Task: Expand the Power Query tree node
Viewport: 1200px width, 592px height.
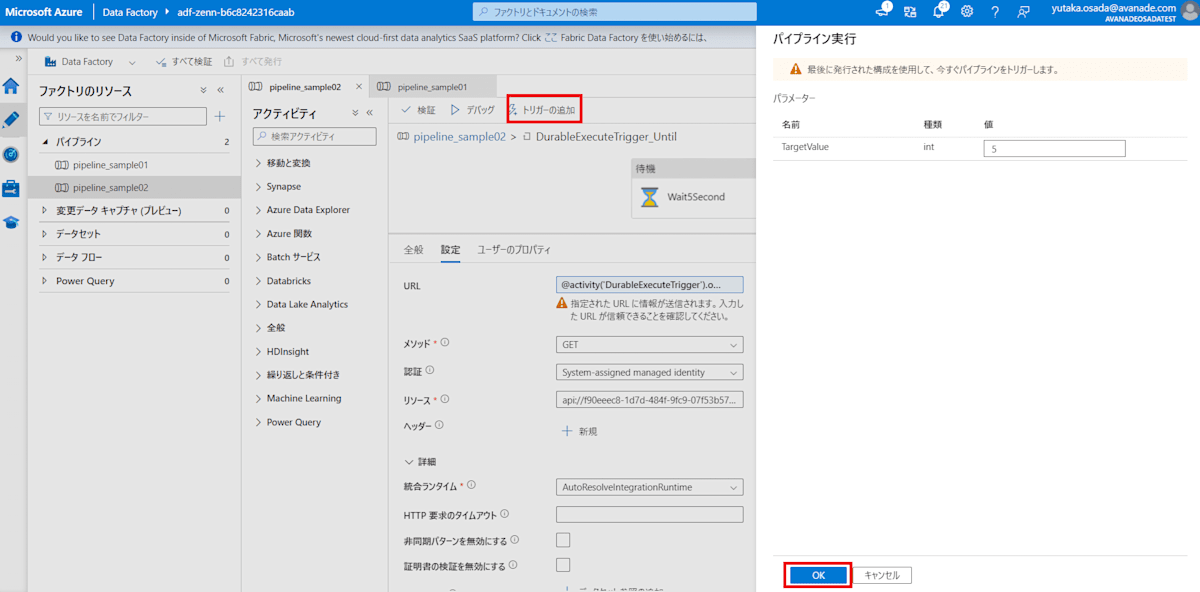Action: pyautogui.click(x=45, y=281)
